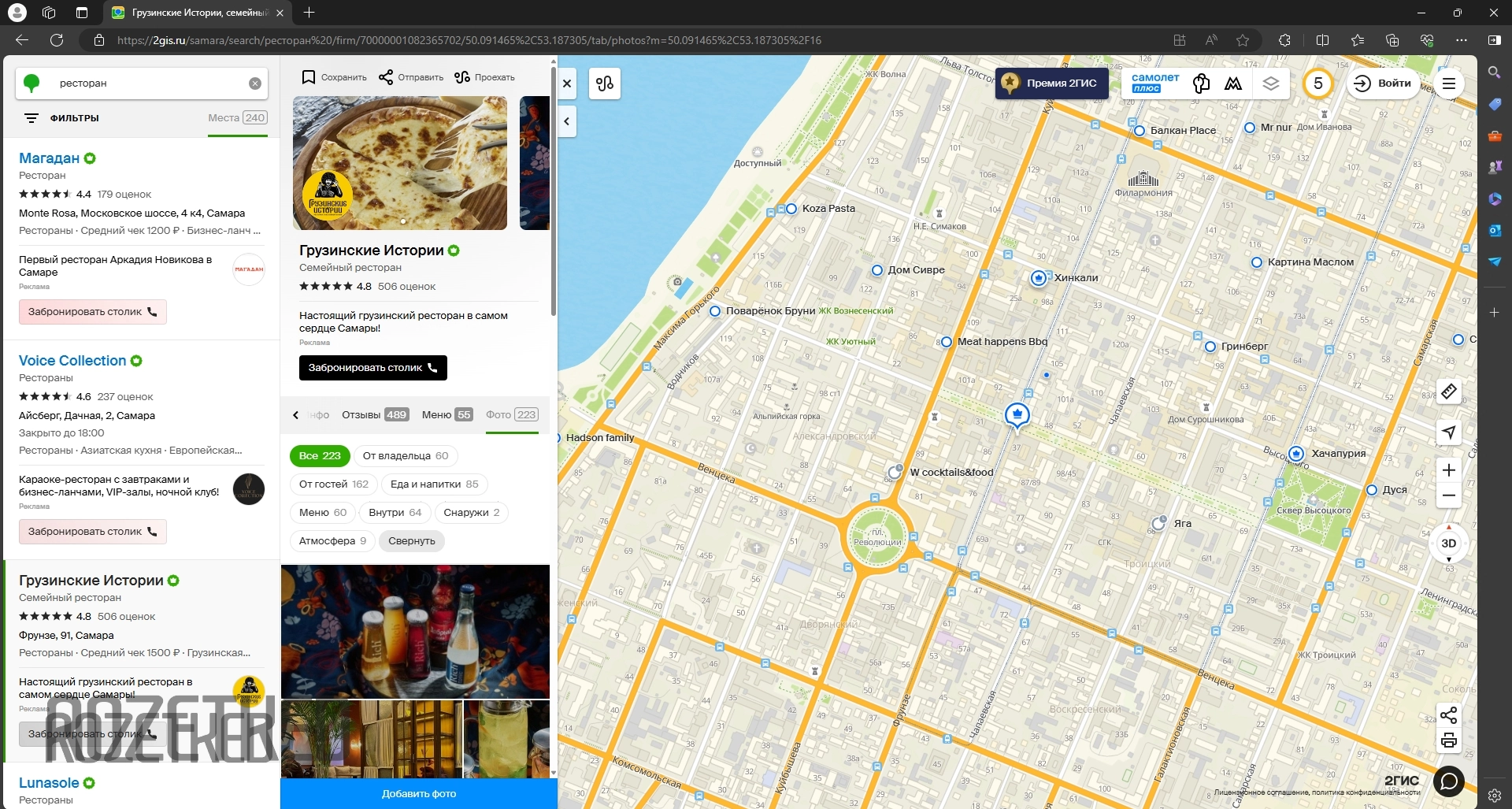Close the firm card panel
1512x809 pixels.
(567, 83)
